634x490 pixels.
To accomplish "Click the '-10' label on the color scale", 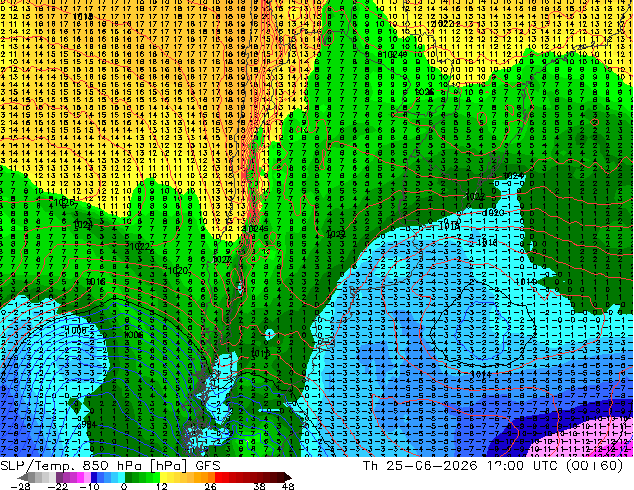I will pyautogui.click(x=90, y=486).
